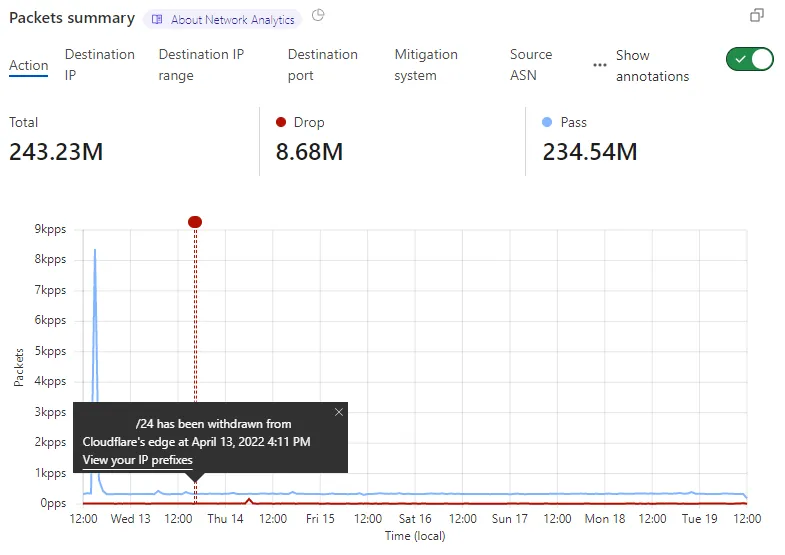Select the Mitigation system tab
785x555 pixels.
[426, 65]
